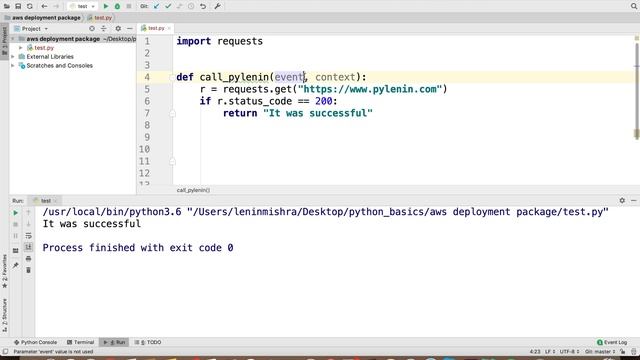Start debugging with the green bug icon

point(117,6)
